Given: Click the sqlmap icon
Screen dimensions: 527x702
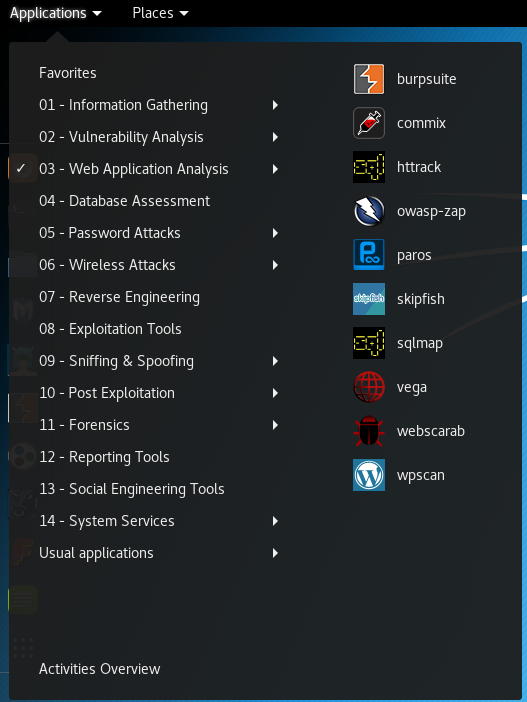Looking at the screenshot, I should pos(368,343).
